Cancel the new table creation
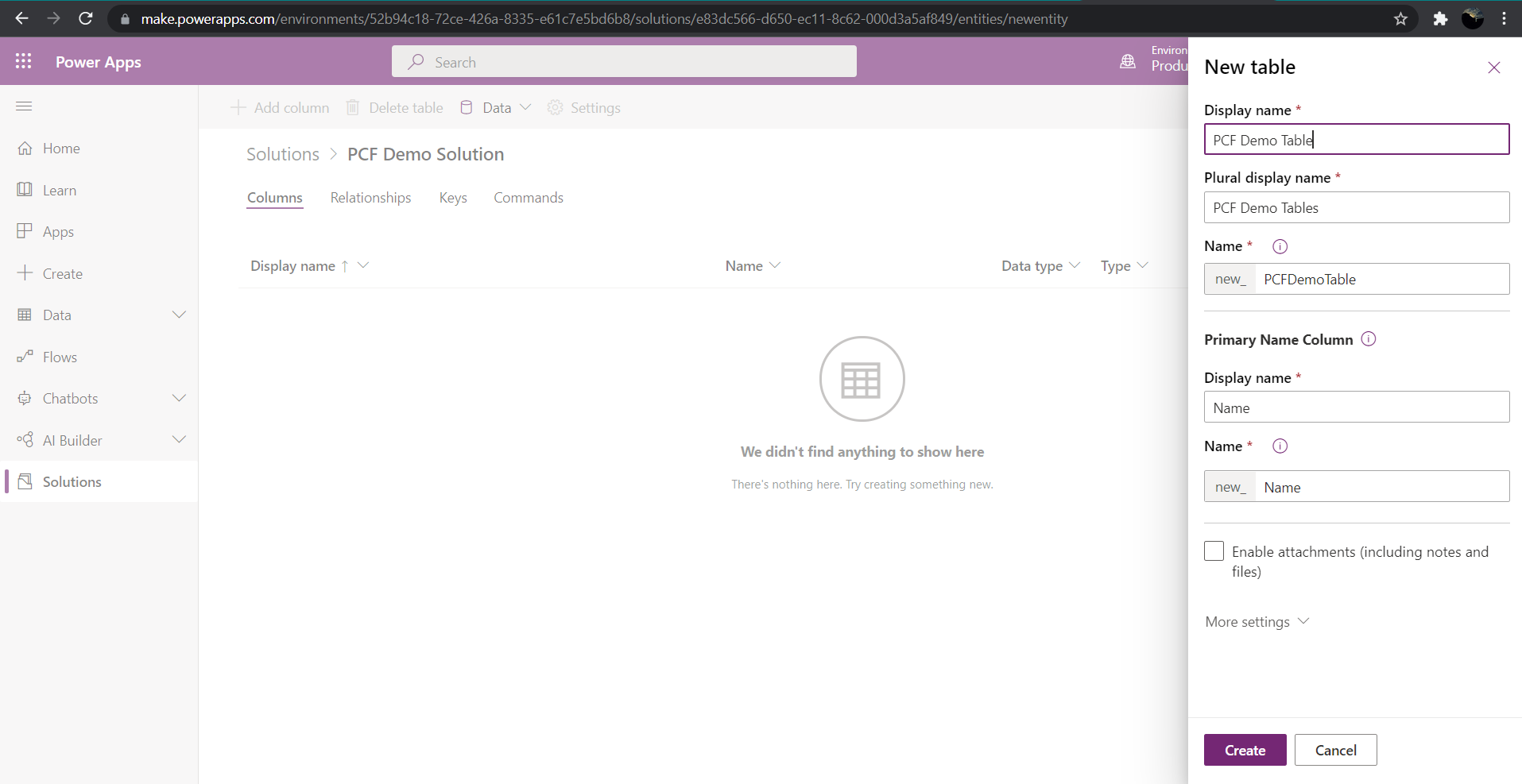 point(1335,750)
